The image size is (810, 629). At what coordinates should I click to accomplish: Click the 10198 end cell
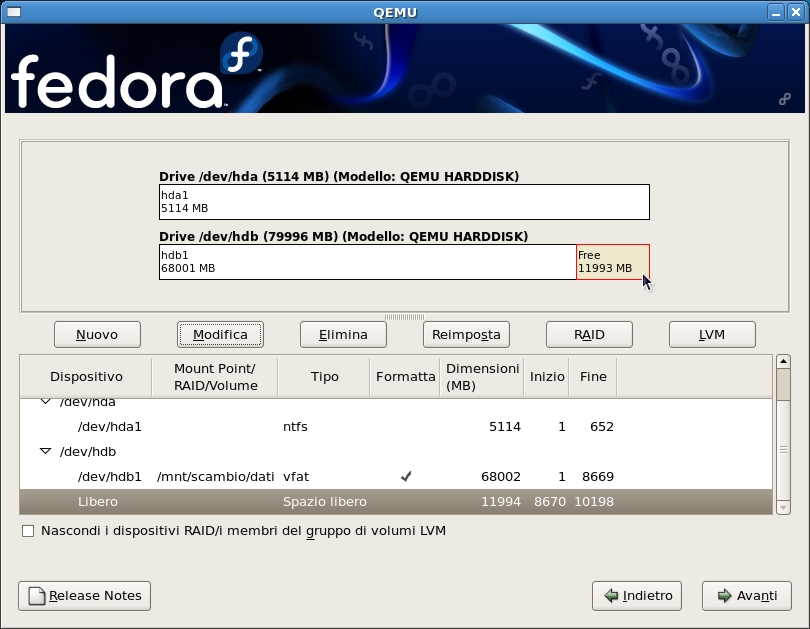594,501
